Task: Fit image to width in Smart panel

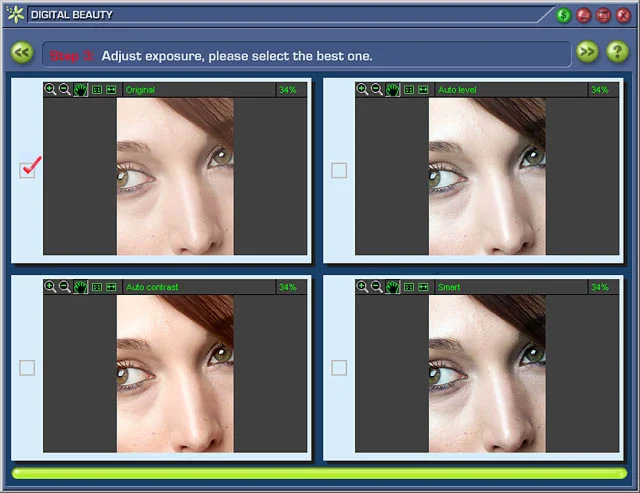Action: pyautogui.click(x=423, y=287)
